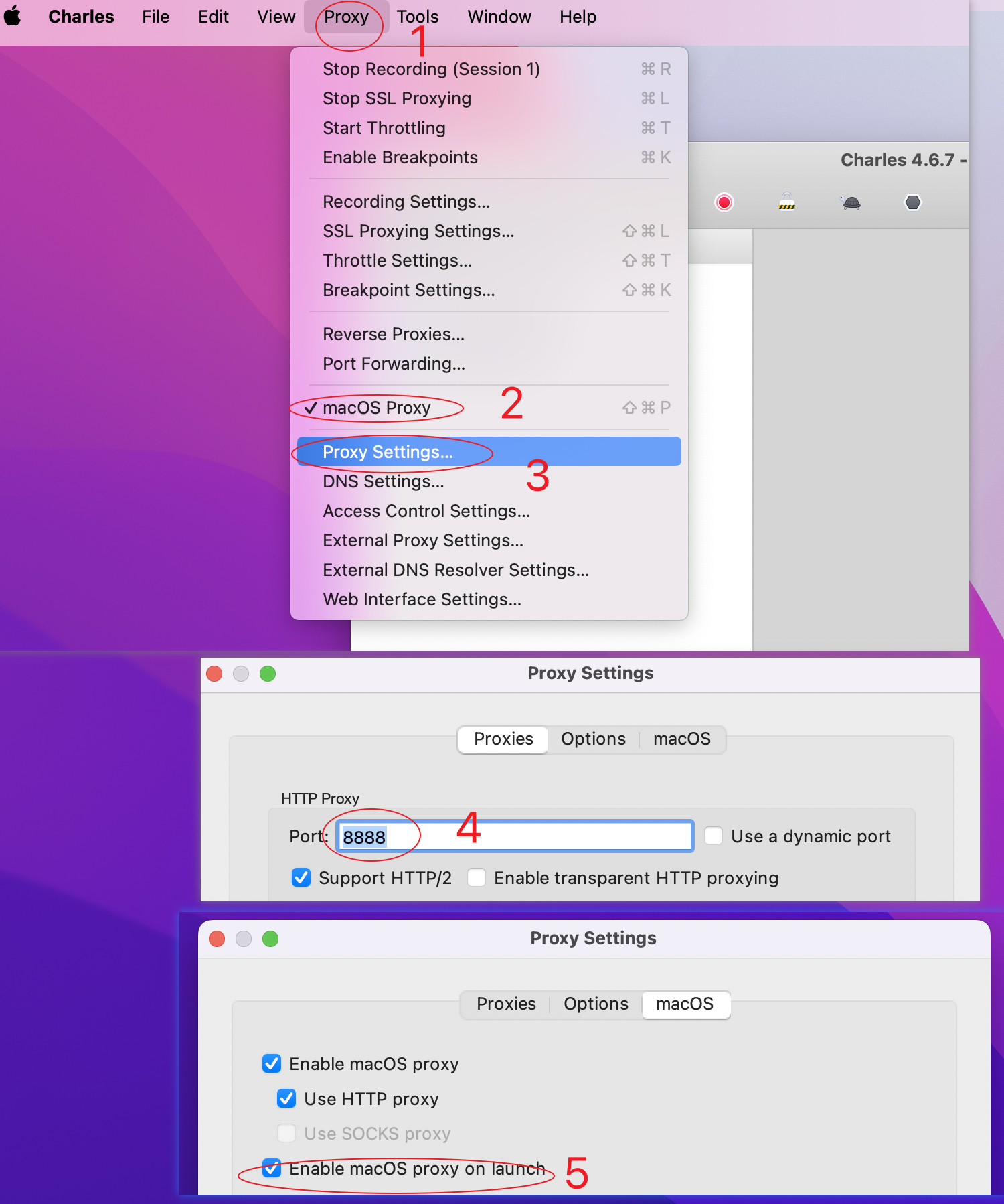Switch to Options tab in upper Proxy Settings
Viewport: 1004px width, 1204px height.
point(593,739)
